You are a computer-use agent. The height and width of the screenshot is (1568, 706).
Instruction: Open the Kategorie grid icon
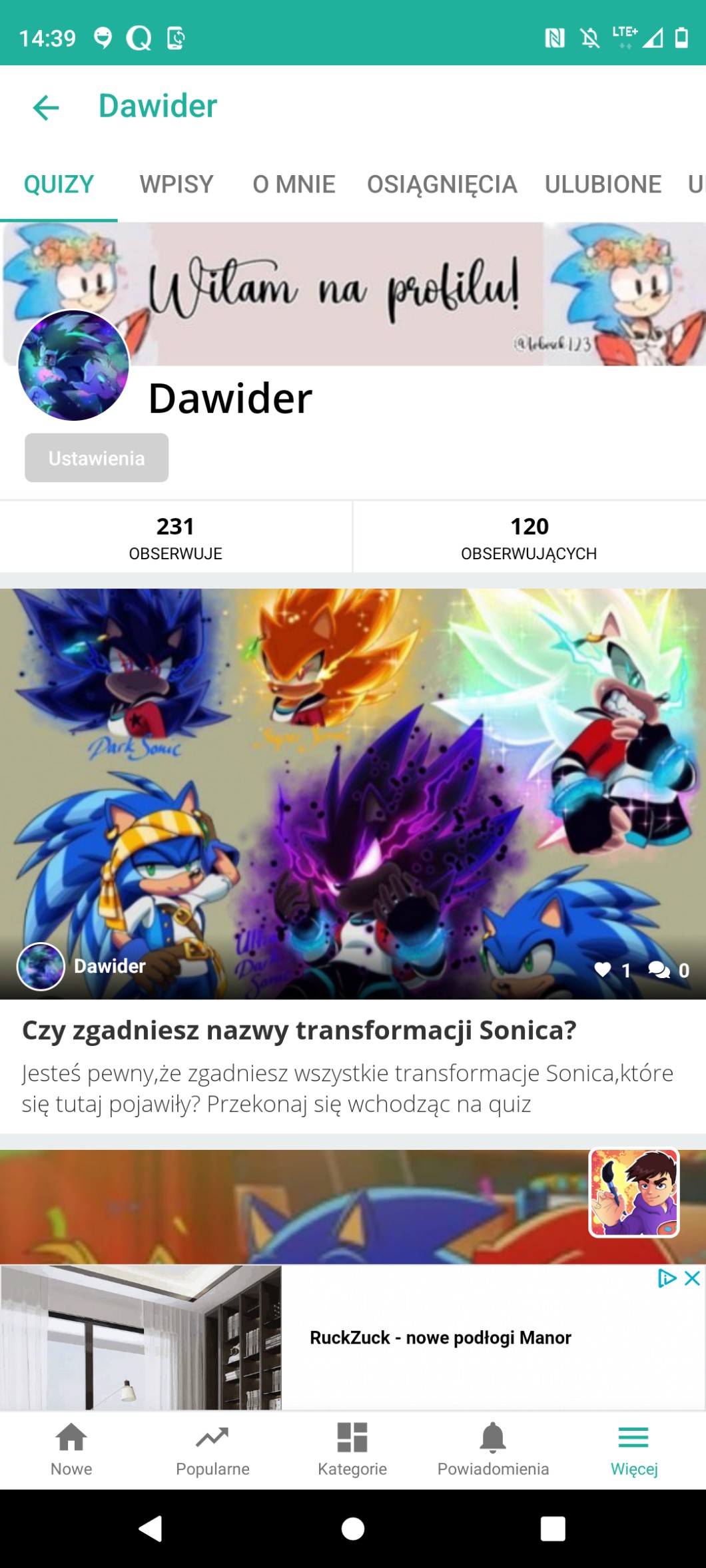click(352, 1449)
